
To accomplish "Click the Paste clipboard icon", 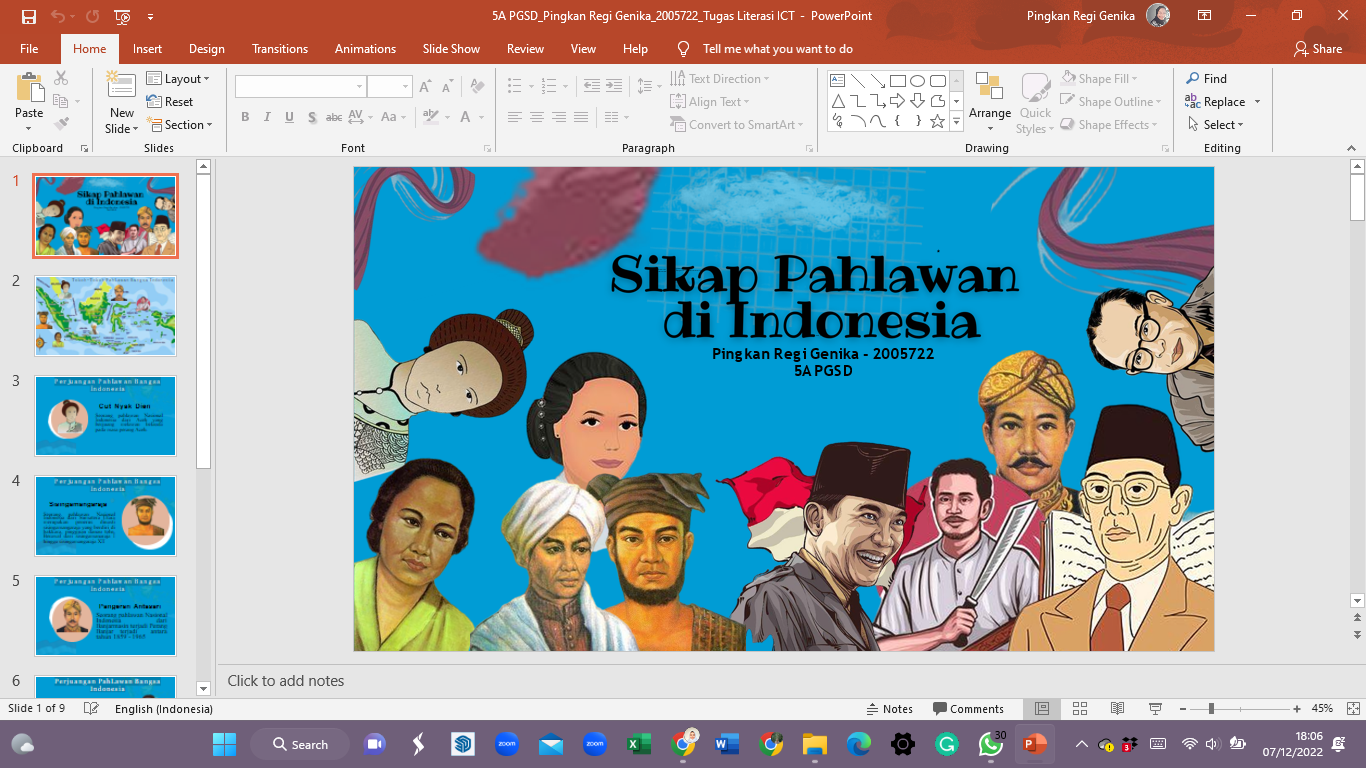I will tap(29, 89).
